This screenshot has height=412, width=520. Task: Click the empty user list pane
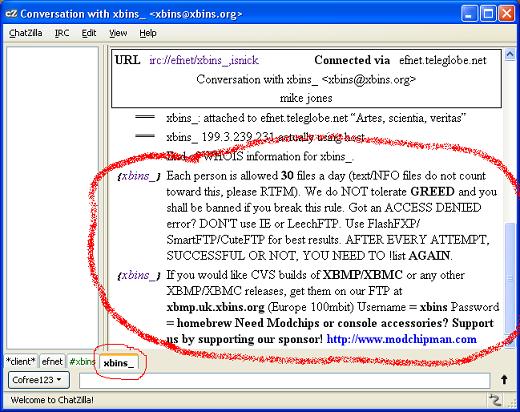52,198
